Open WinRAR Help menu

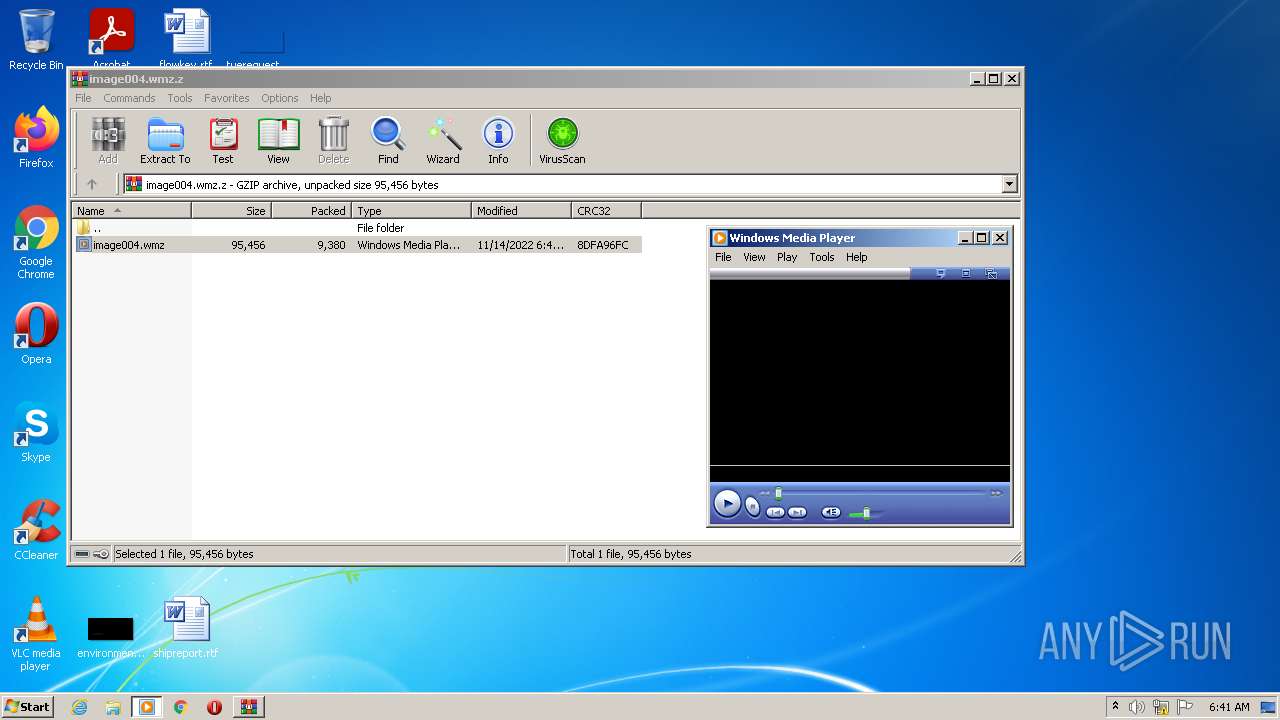pyautogui.click(x=320, y=98)
